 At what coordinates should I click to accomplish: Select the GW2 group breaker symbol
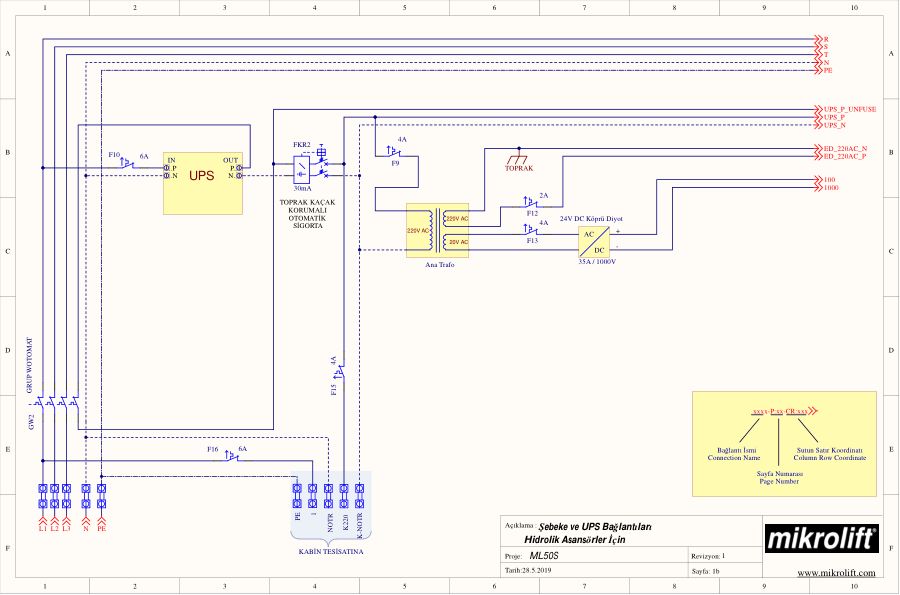click(x=57, y=402)
